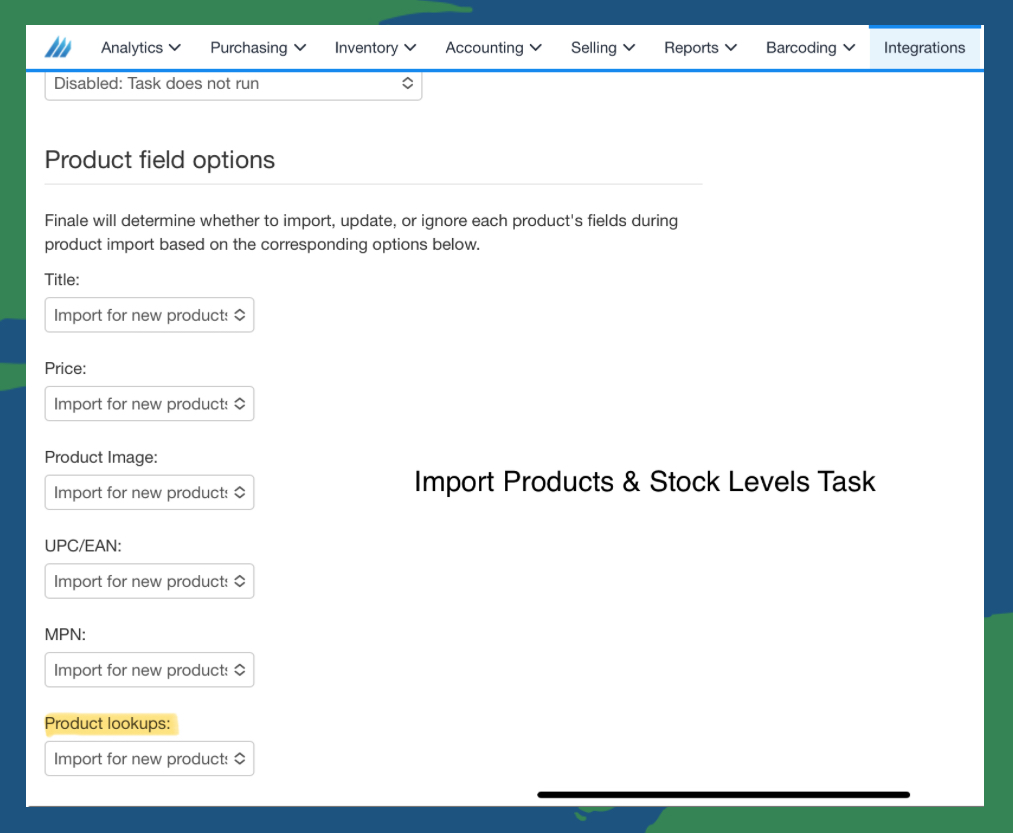Click the up-down arrows on Title select
The height and width of the screenshot is (833, 1013).
point(240,315)
